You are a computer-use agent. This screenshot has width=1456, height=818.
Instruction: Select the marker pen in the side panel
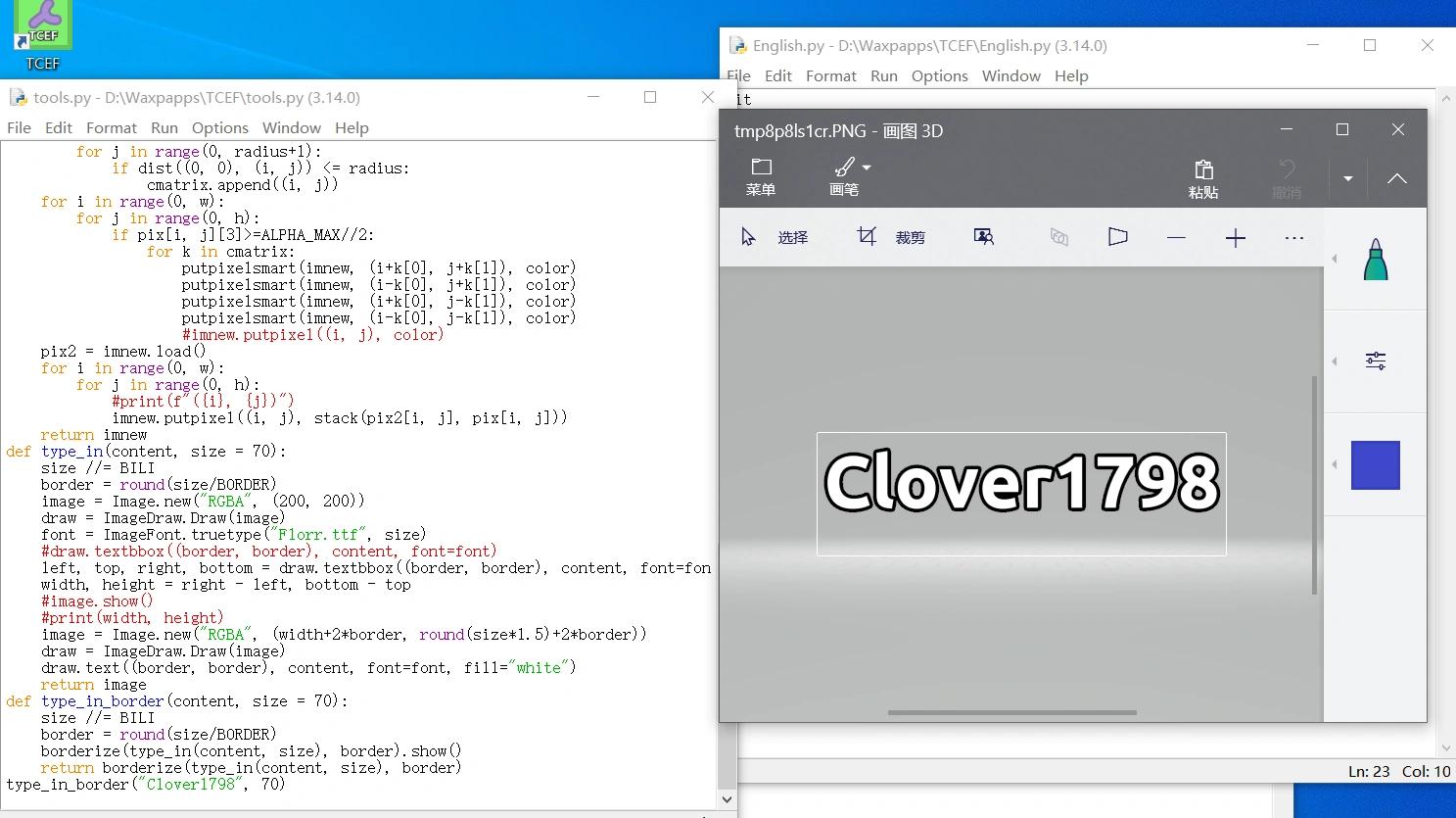(1375, 259)
